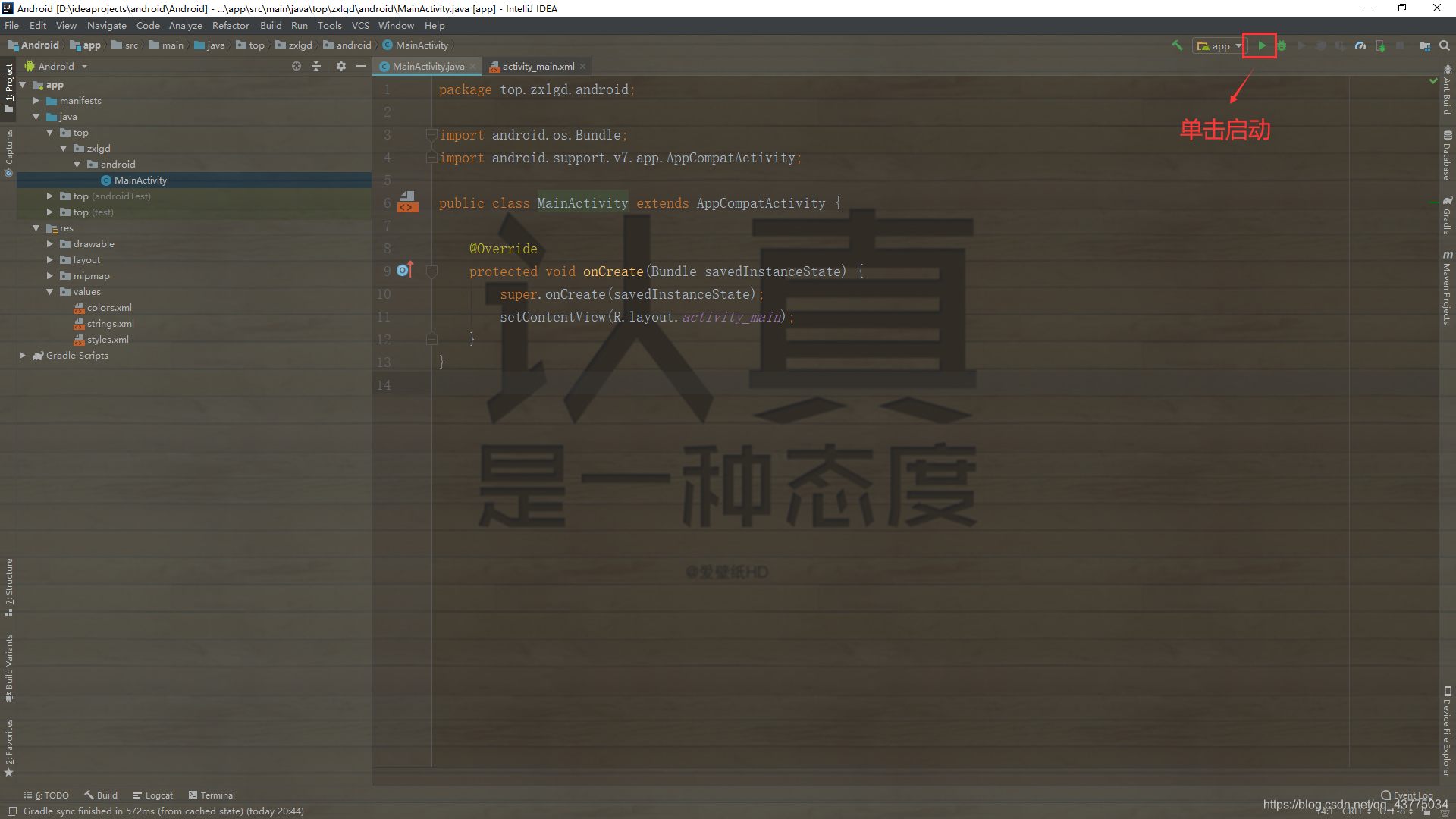Click Attach debugger to Android process icon
The height and width of the screenshot is (819, 1456).
(1380, 45)
